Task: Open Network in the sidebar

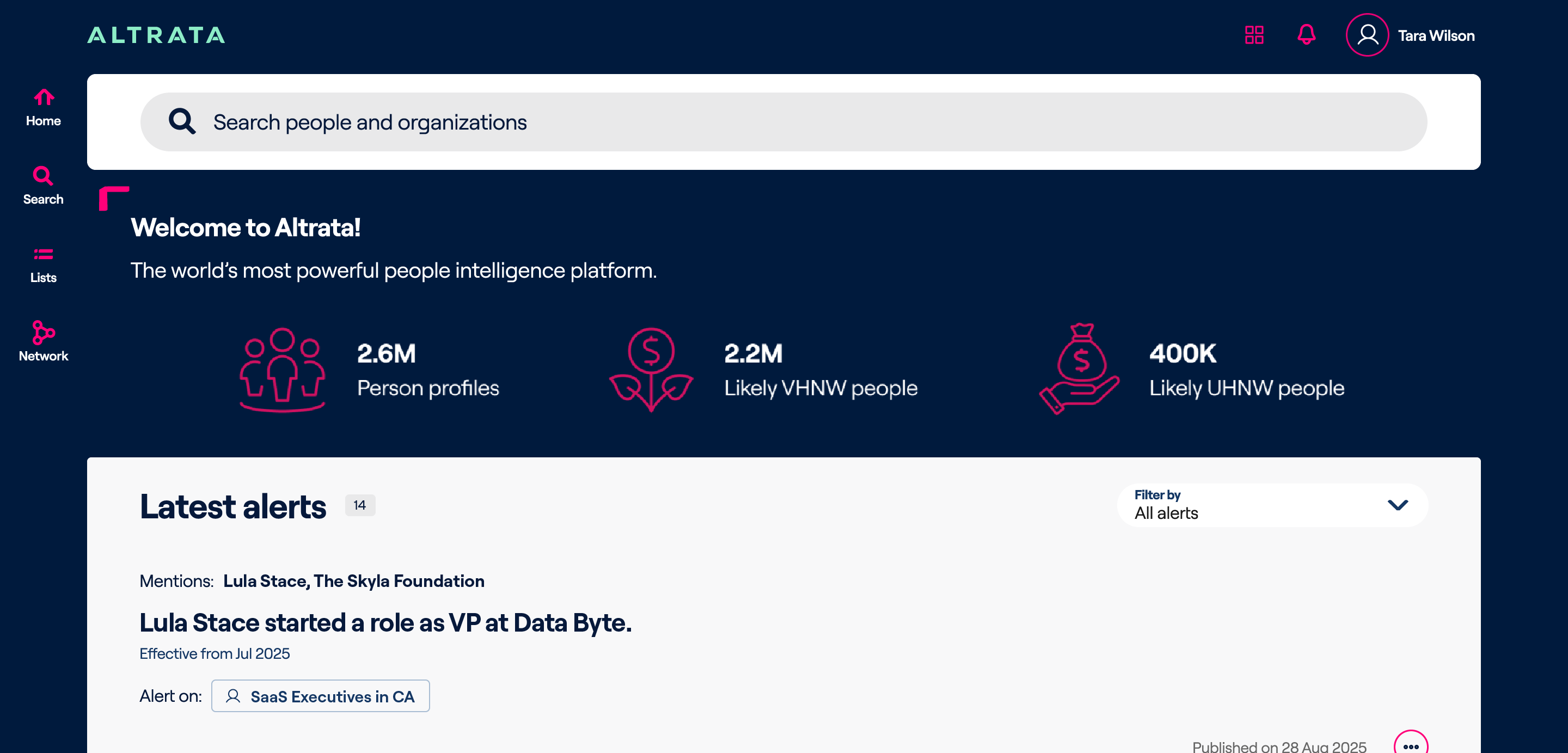Action: coord(43,341)
